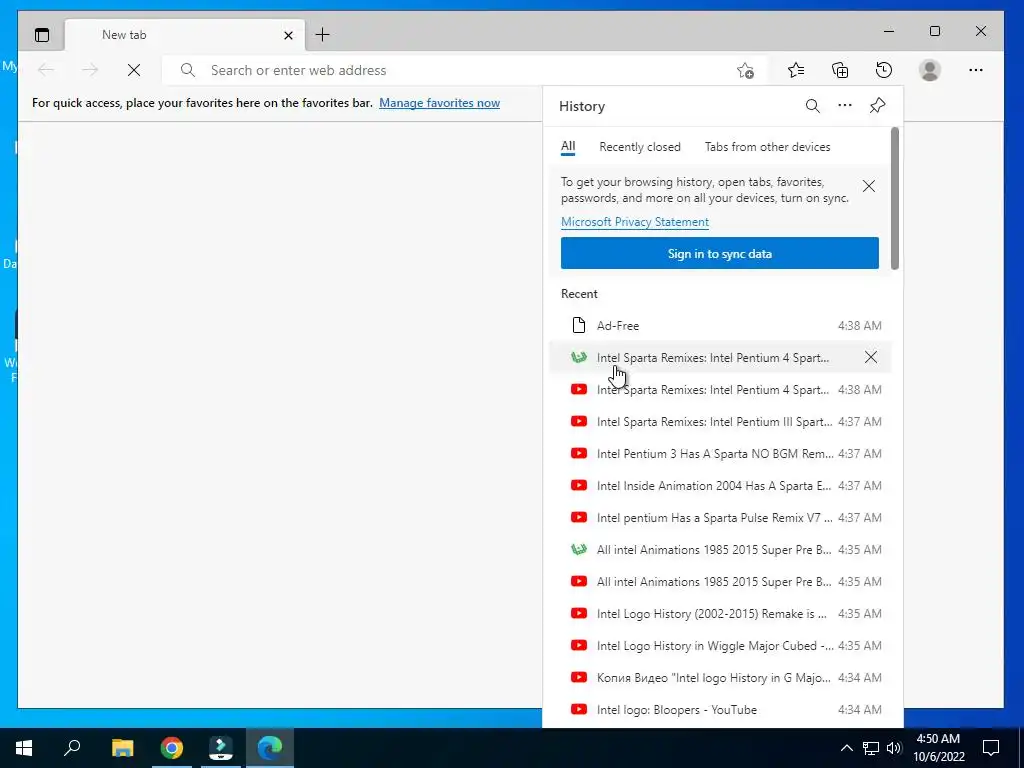
Task: Open the Ad-Free history entry
Action: (720, 325)
